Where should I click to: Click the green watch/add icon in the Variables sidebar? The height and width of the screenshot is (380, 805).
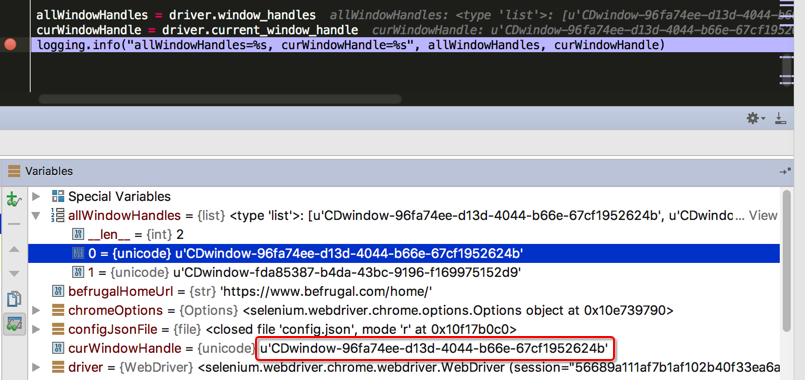tap(14, 199)
